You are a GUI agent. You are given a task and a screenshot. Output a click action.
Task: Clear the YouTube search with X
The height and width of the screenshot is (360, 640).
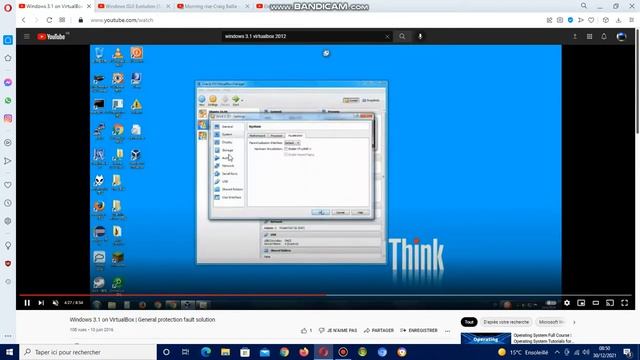(387, 36)
